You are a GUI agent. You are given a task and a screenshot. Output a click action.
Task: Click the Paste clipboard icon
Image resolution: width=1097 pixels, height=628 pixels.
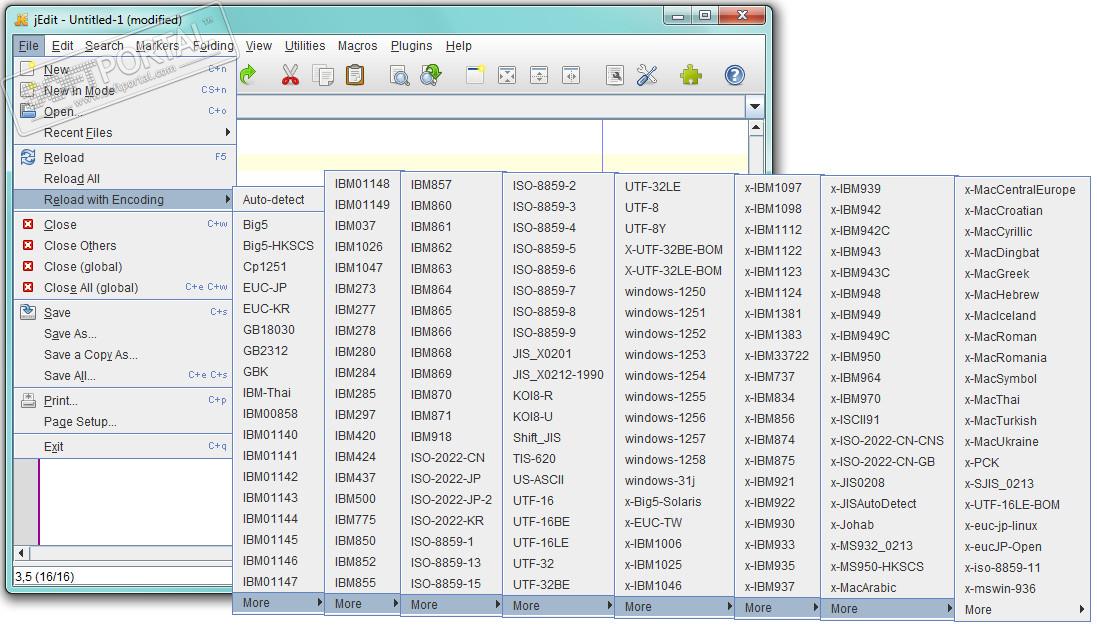click(x=355, y=75)
